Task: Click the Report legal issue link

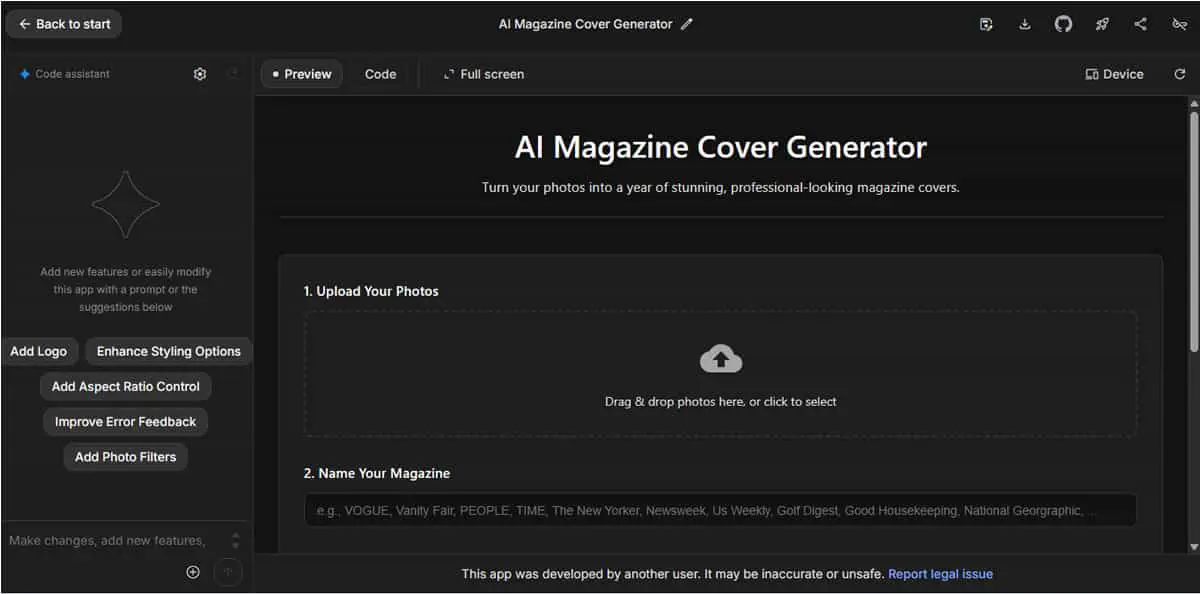Action: (x=940, y=574)
